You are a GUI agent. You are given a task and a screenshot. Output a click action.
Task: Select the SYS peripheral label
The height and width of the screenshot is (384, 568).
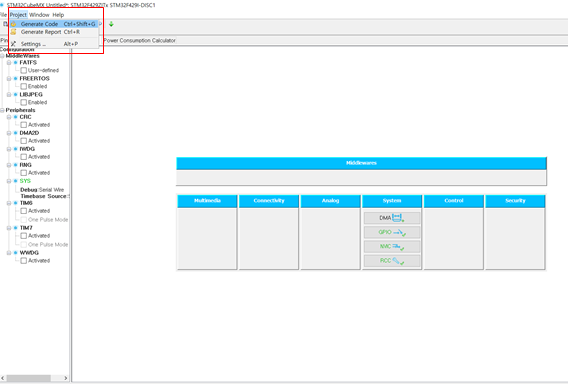(x=25, y=181)
